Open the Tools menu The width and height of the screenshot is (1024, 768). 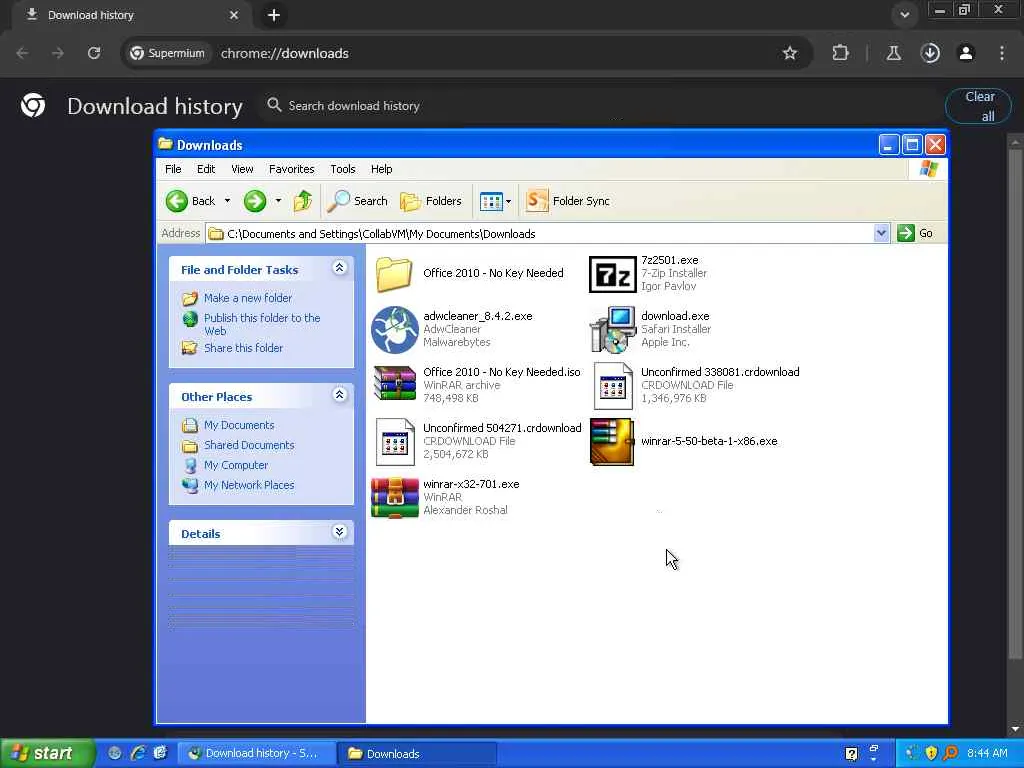pyautogui.click(x=343, y=169)
